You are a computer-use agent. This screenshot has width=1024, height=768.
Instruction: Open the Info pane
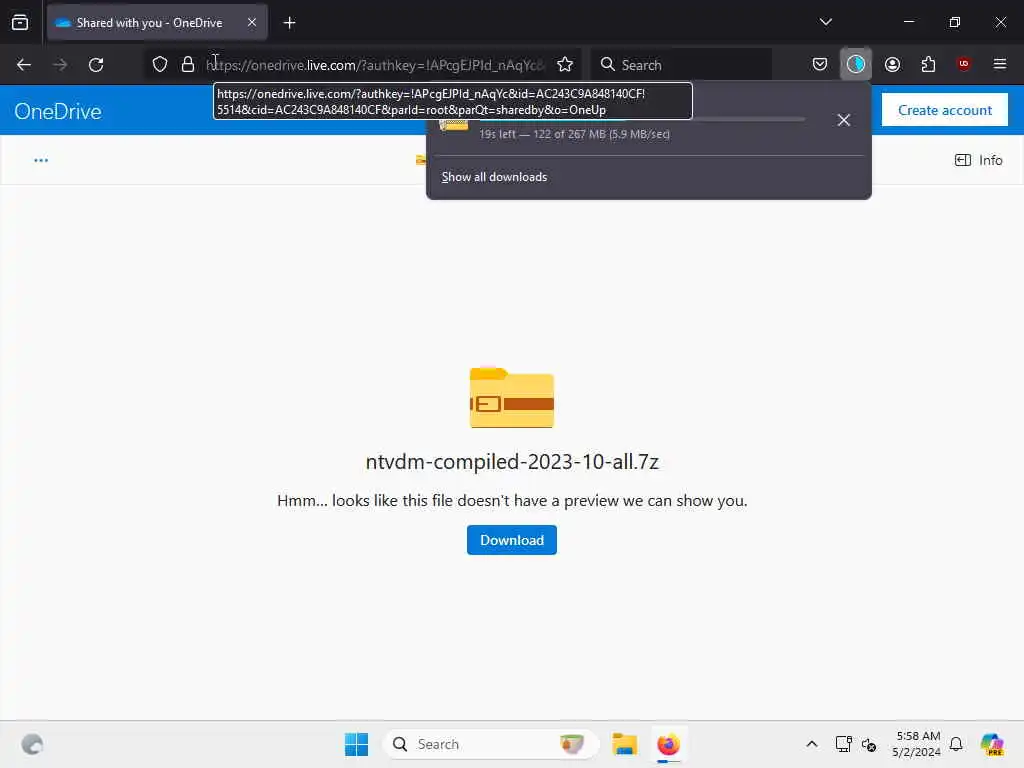pos(978,160)
